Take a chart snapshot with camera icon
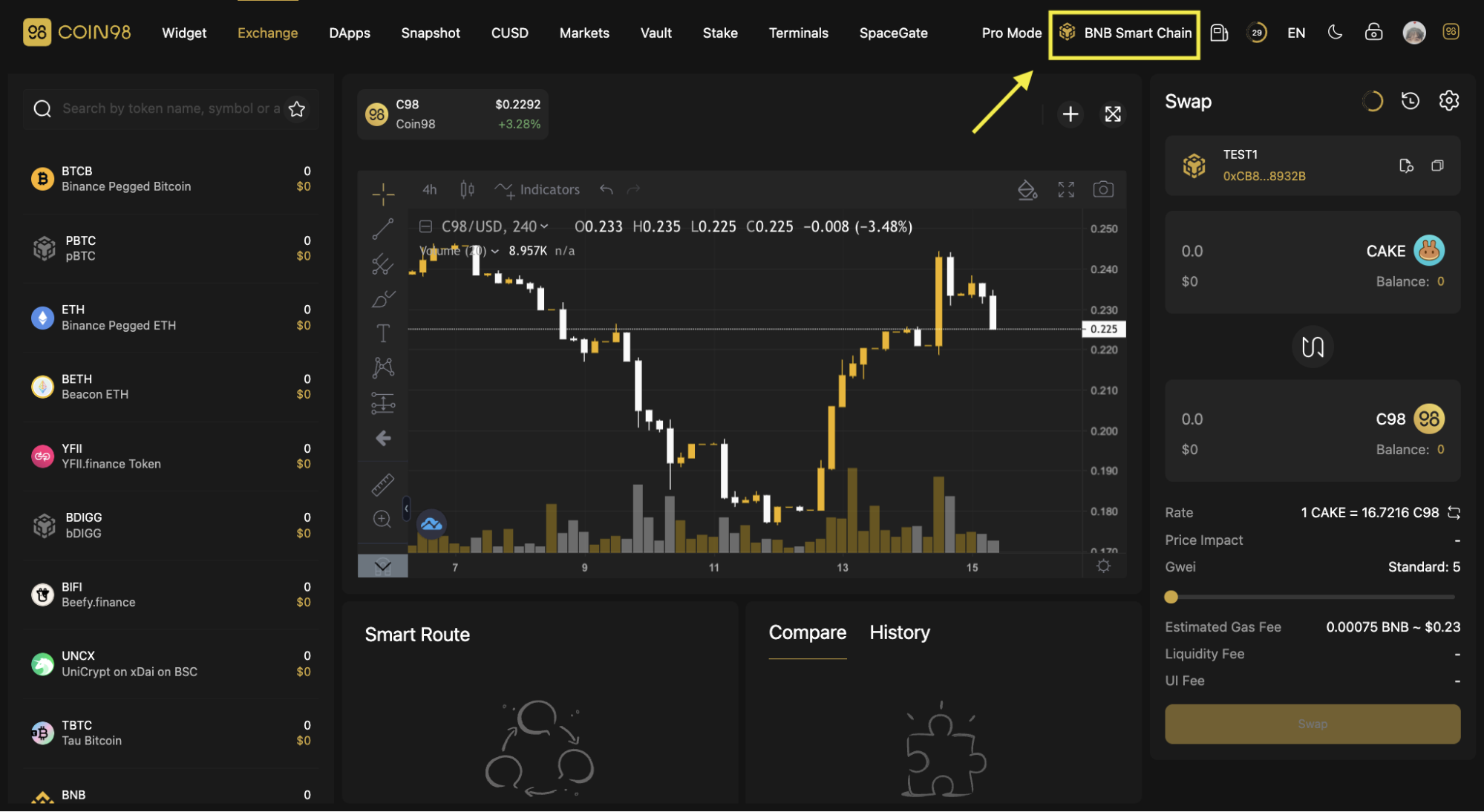The image size is (1484, 812). (x=1102, y=190)
